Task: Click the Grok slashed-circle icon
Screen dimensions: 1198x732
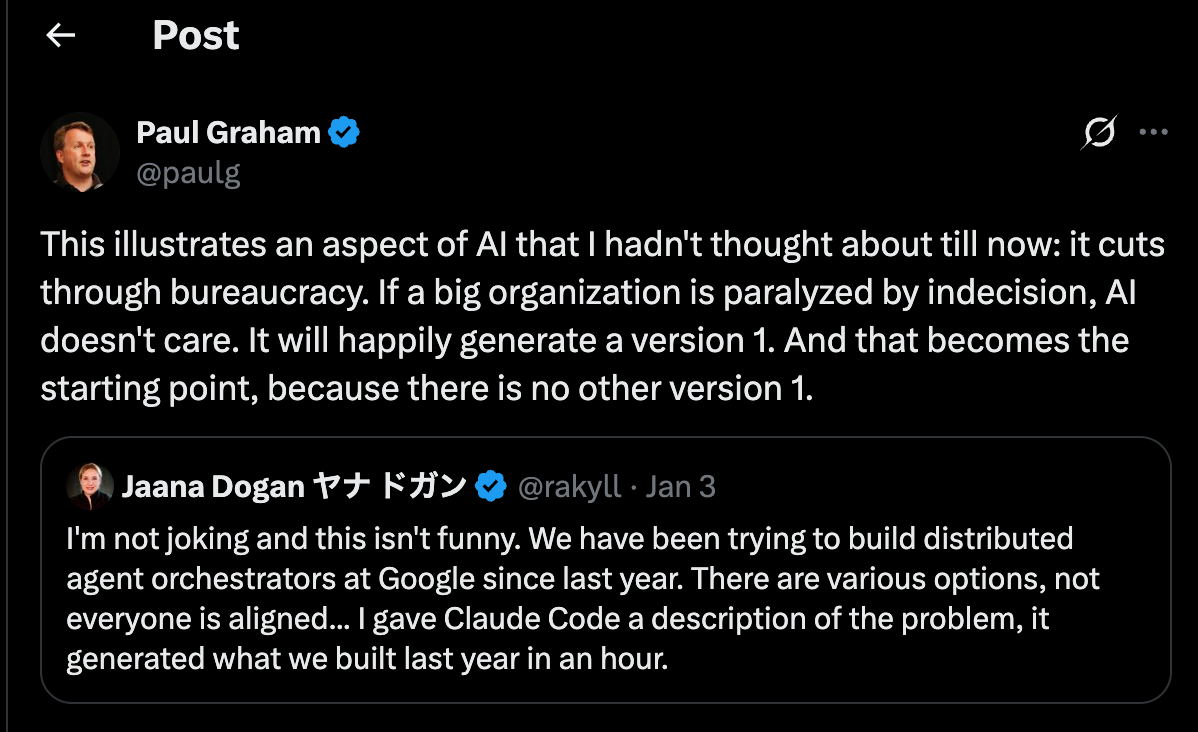Action: (x=1098, y=133)
